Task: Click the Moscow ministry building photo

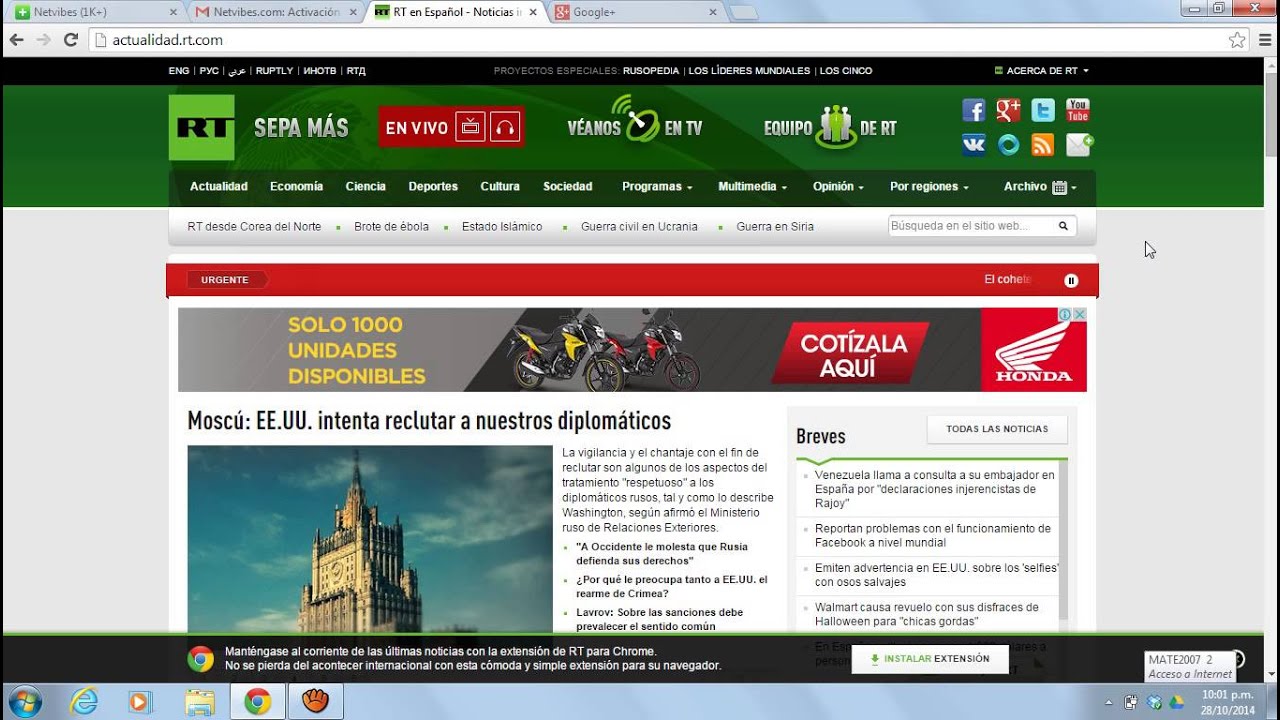Action: click(369, 538)
